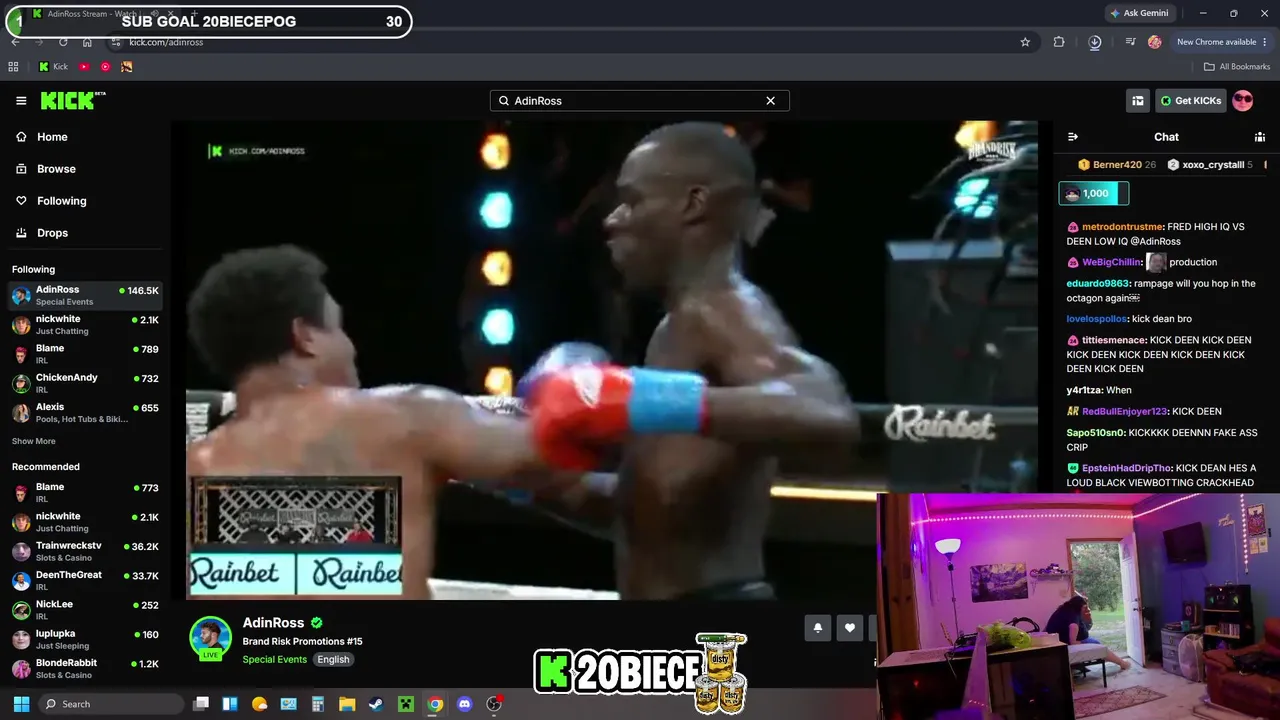Screen dimensions: 1280x720
Task: Click the Special Events category link
Action: 274,660
